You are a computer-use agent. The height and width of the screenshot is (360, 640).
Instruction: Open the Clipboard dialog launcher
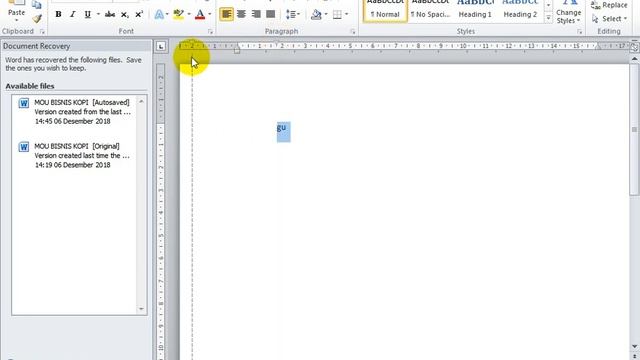42,31
